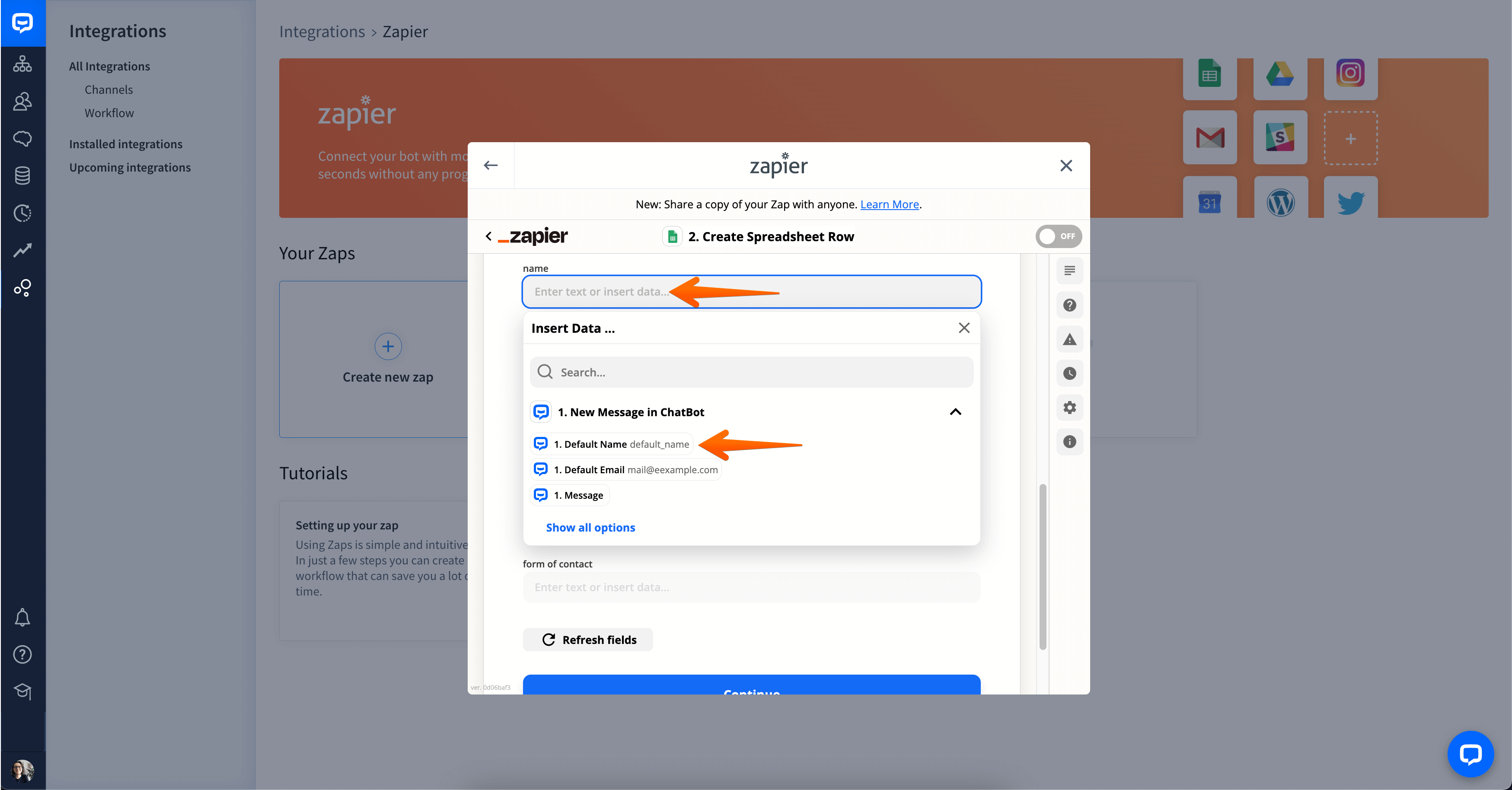Open the live chat widget bubble
1512x790 pixels.
(1471, 754)
